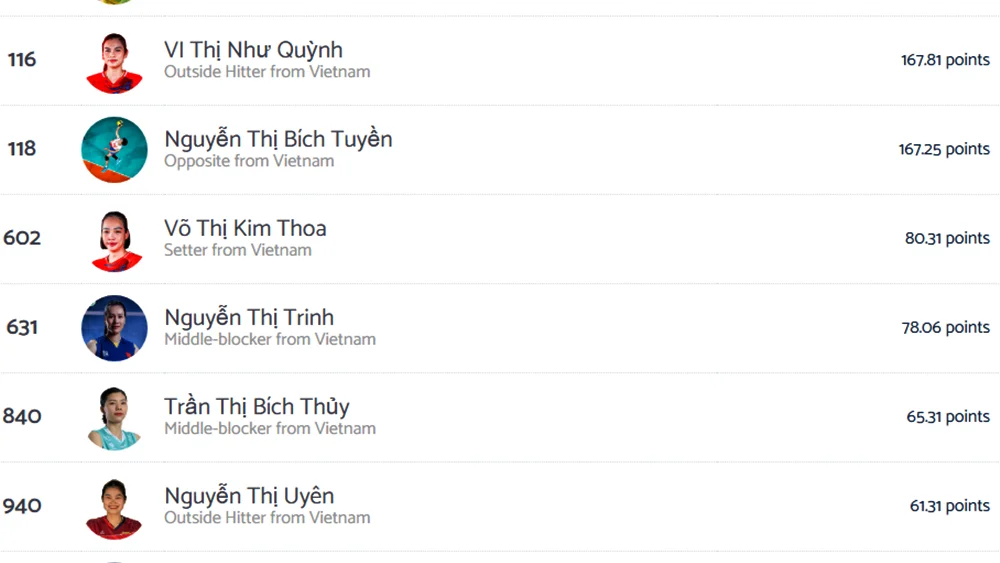Select the 167.81 points score
This screenshot has height=563, width=1000.
tap(945, 60)
